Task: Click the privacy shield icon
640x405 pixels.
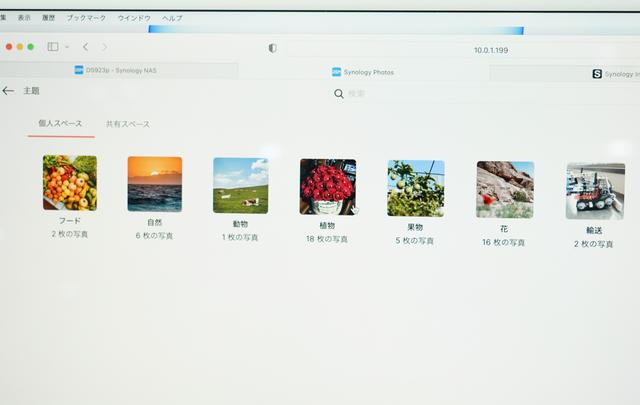Action: click(273, 48)
